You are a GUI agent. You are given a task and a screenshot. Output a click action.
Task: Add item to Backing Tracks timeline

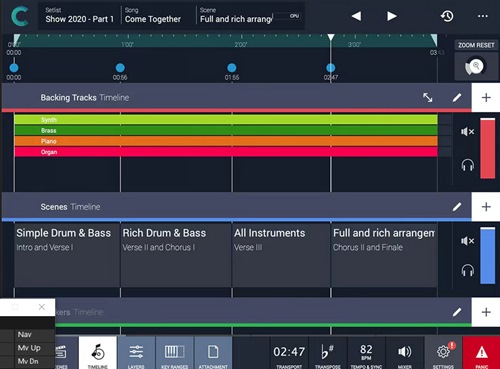click(x=486, y=97)
